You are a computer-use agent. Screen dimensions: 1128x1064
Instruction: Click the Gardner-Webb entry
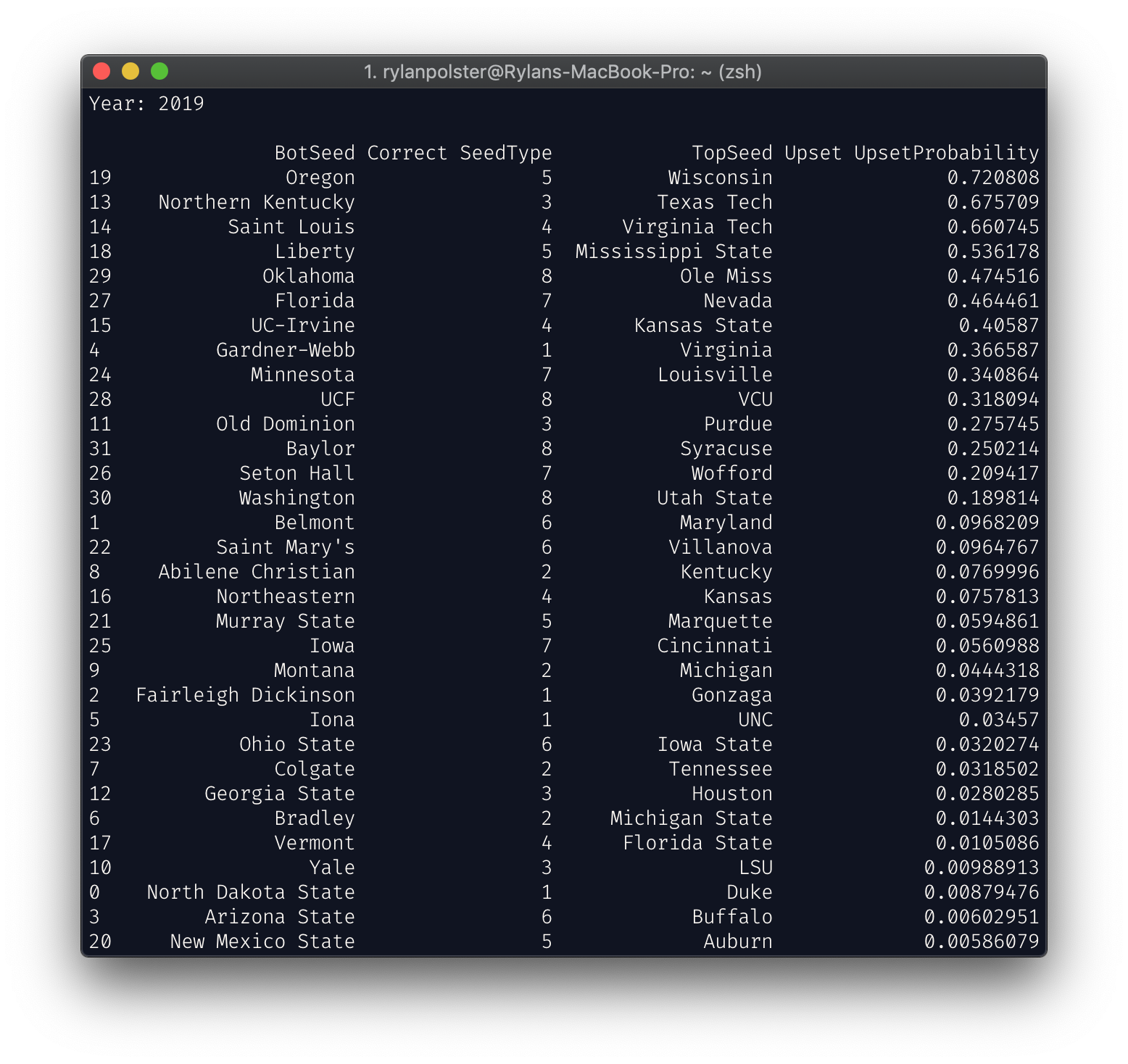coord(286,350)
